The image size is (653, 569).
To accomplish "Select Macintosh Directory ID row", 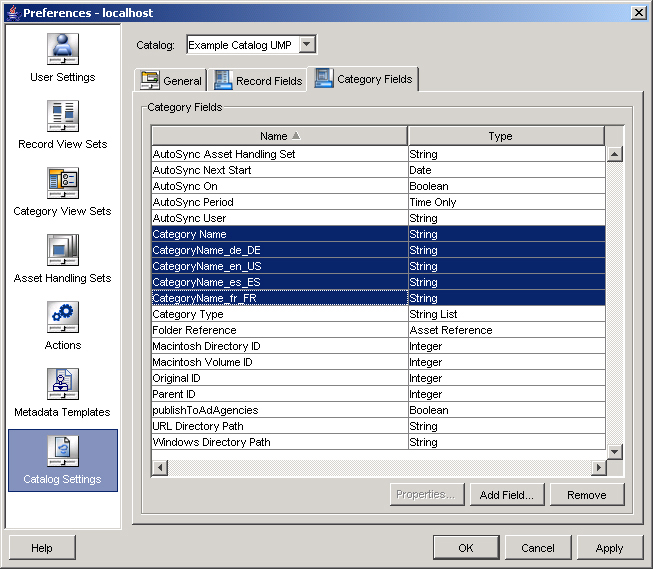I will click(378, 346).
